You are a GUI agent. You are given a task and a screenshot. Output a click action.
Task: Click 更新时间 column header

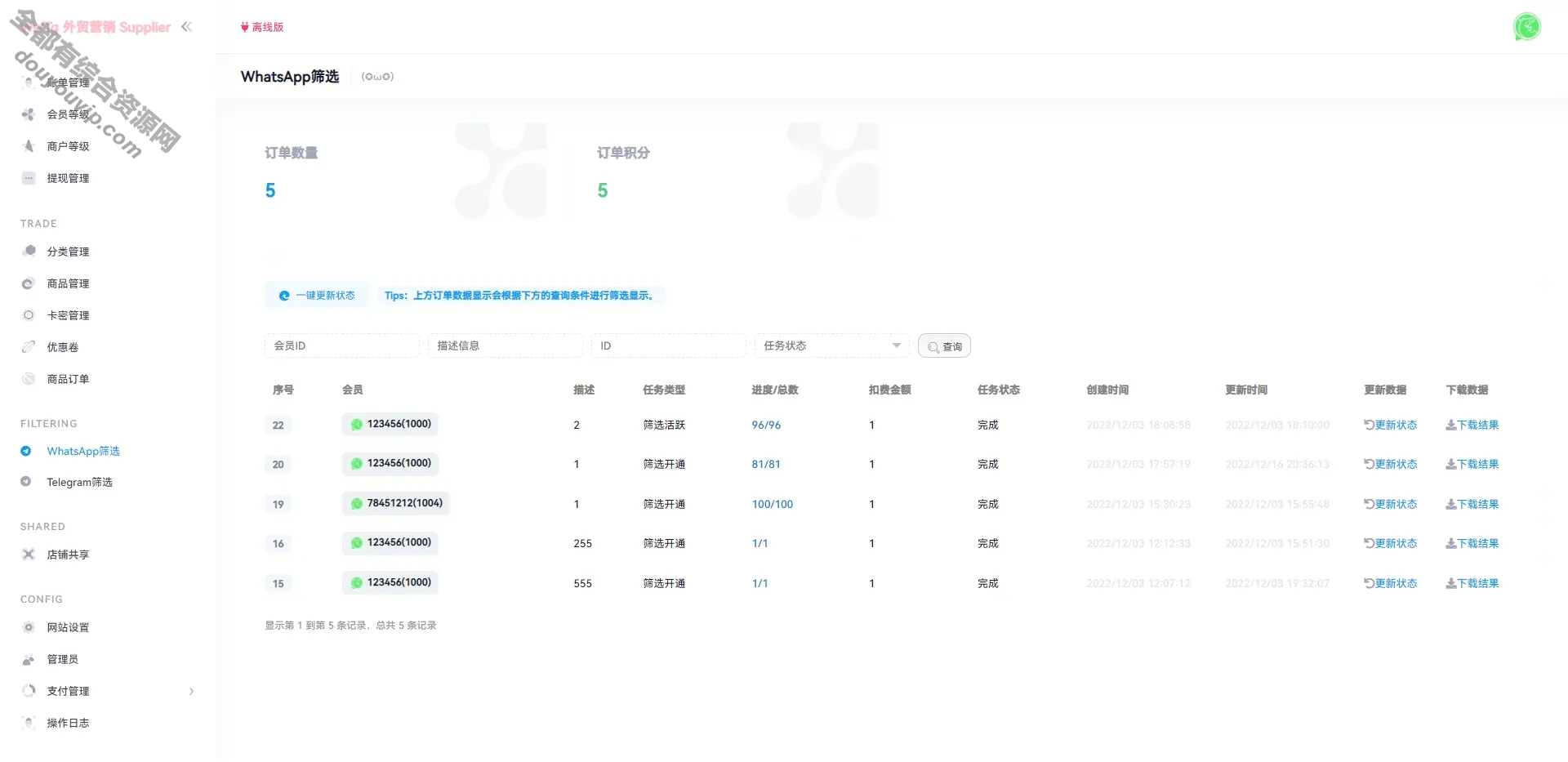[x=1246, y=390]
